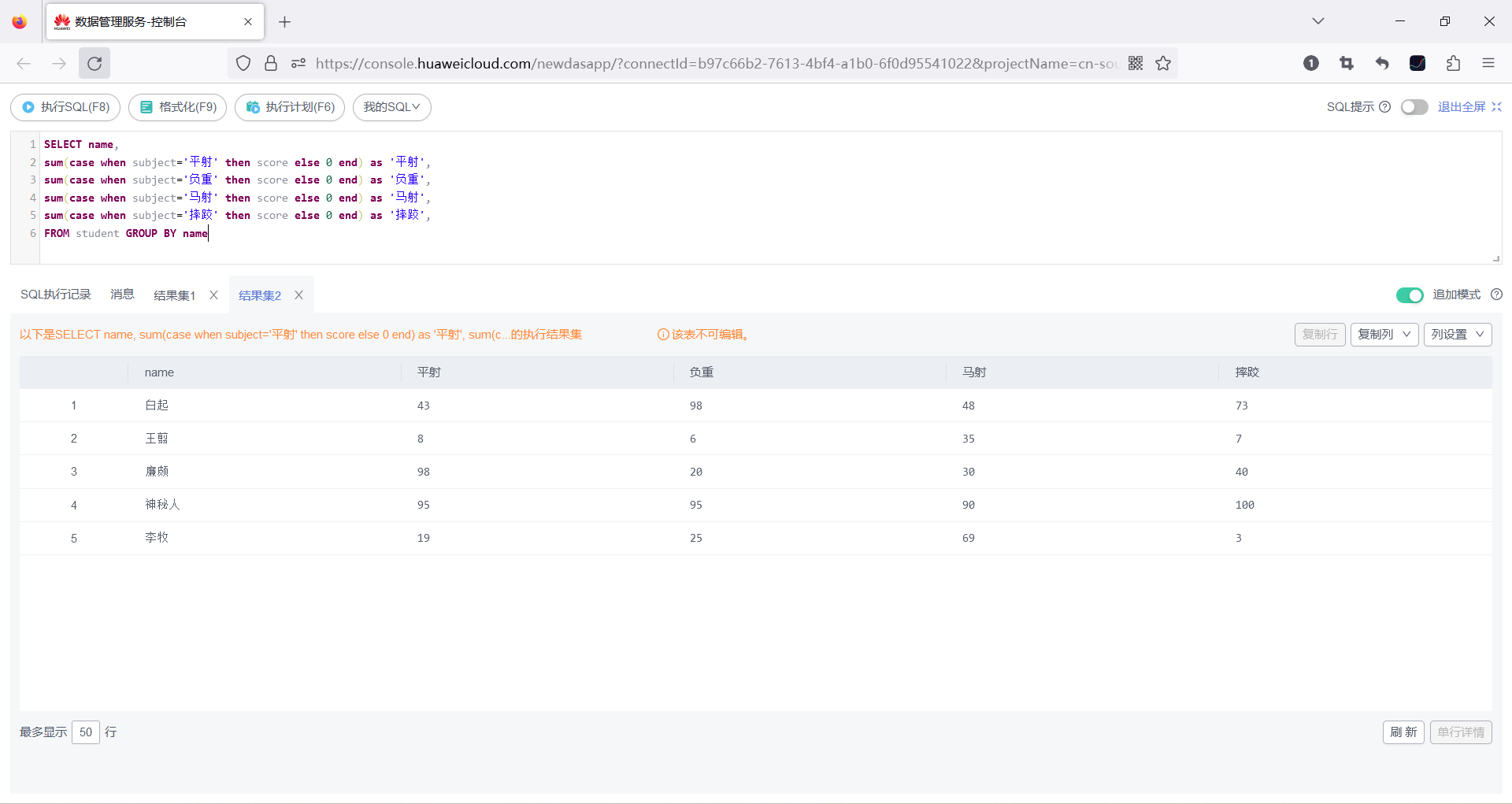Image resolution: width=1512 pixels, height=804 pixels.
Task: Expand the 列设置 dropdown
Action: tap(1458, 335)
